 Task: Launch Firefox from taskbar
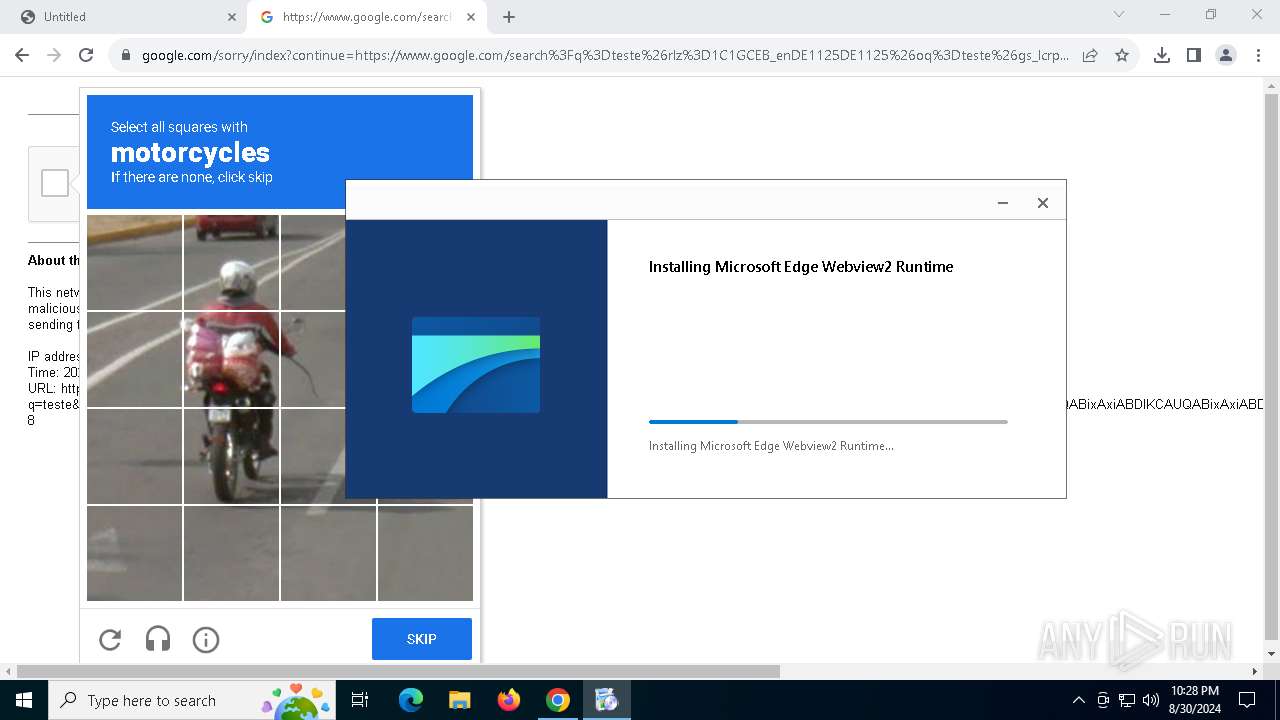point(509,700)
